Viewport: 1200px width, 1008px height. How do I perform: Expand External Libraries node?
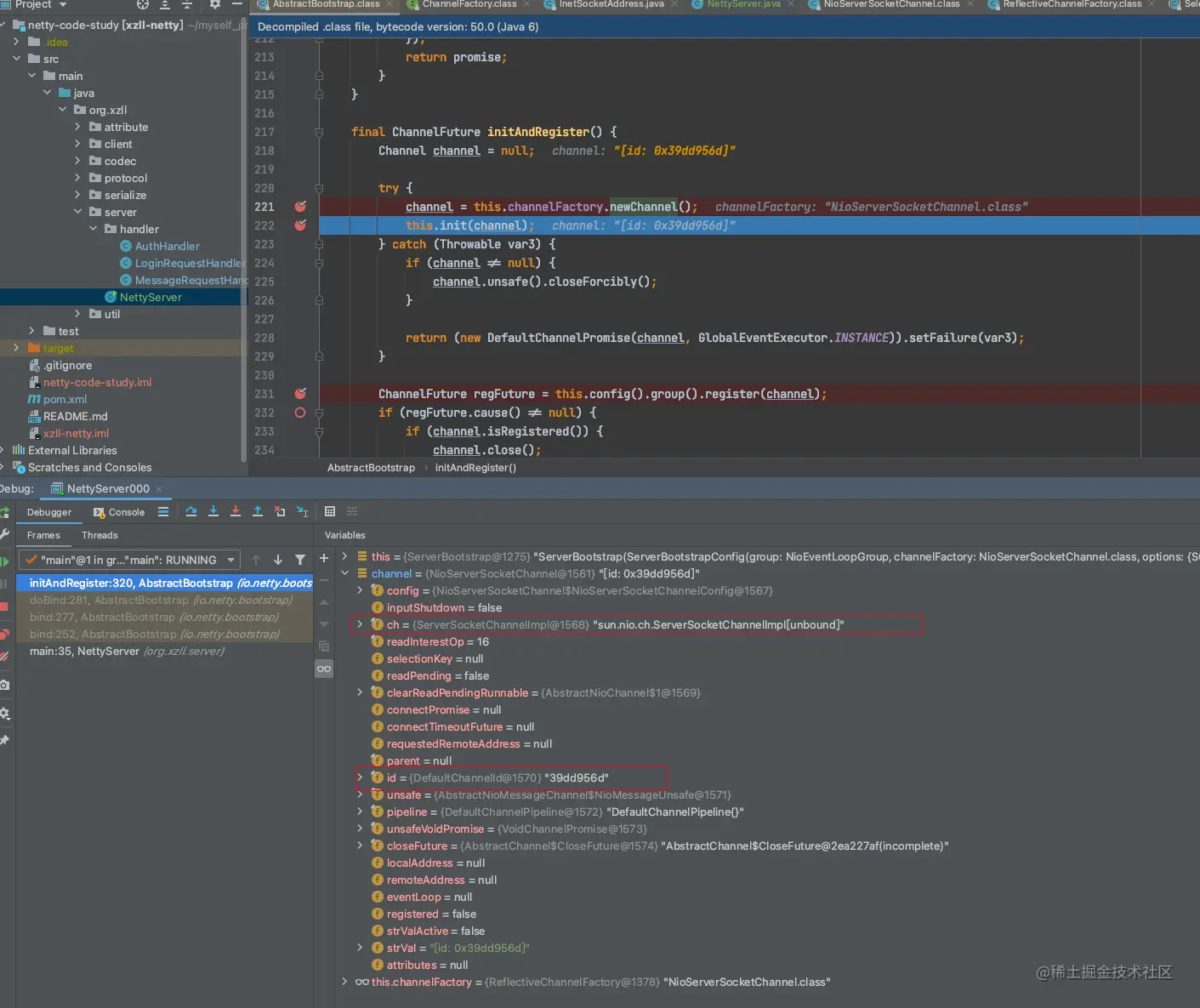point(3,450)
